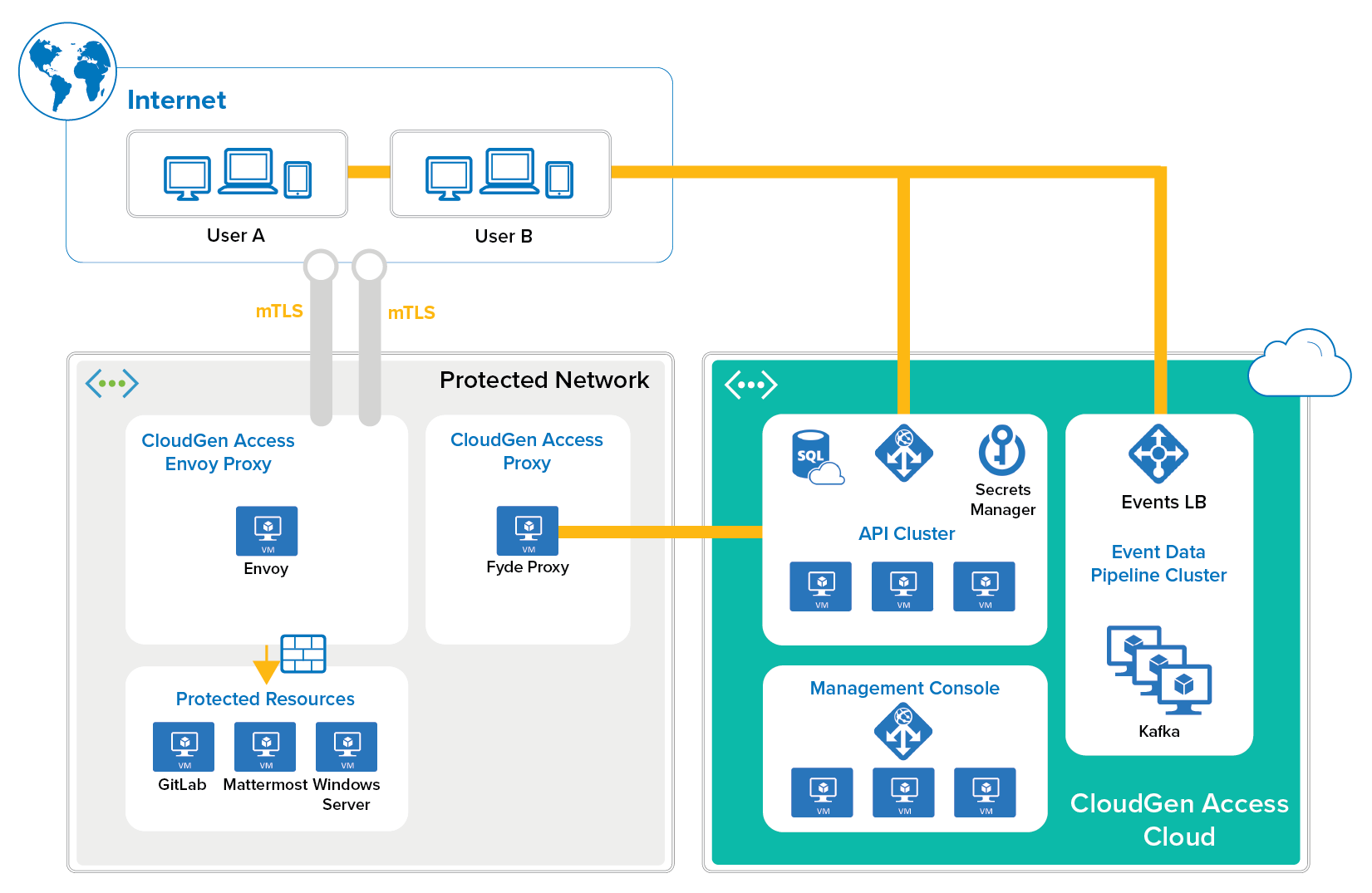Select the User A devices box
The image size is (1372, 893).
238,174
